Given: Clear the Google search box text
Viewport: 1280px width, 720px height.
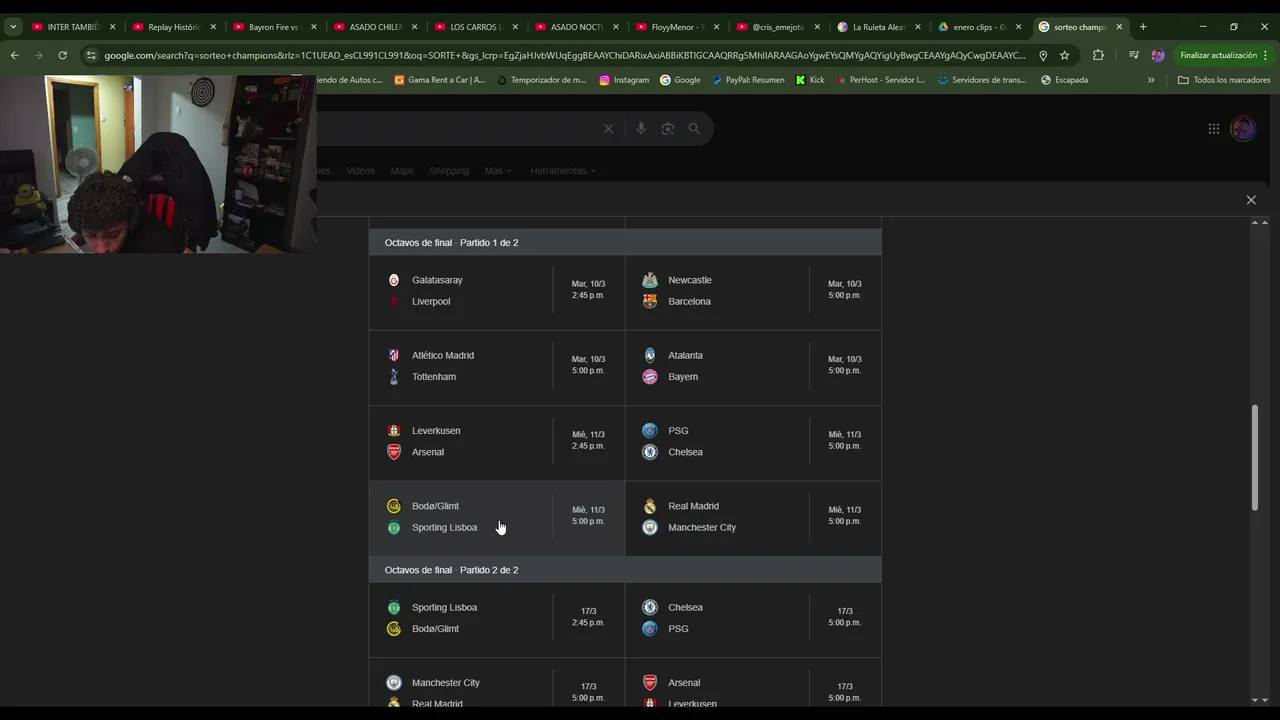Looking at the screenshot, I should coord(608,129).
